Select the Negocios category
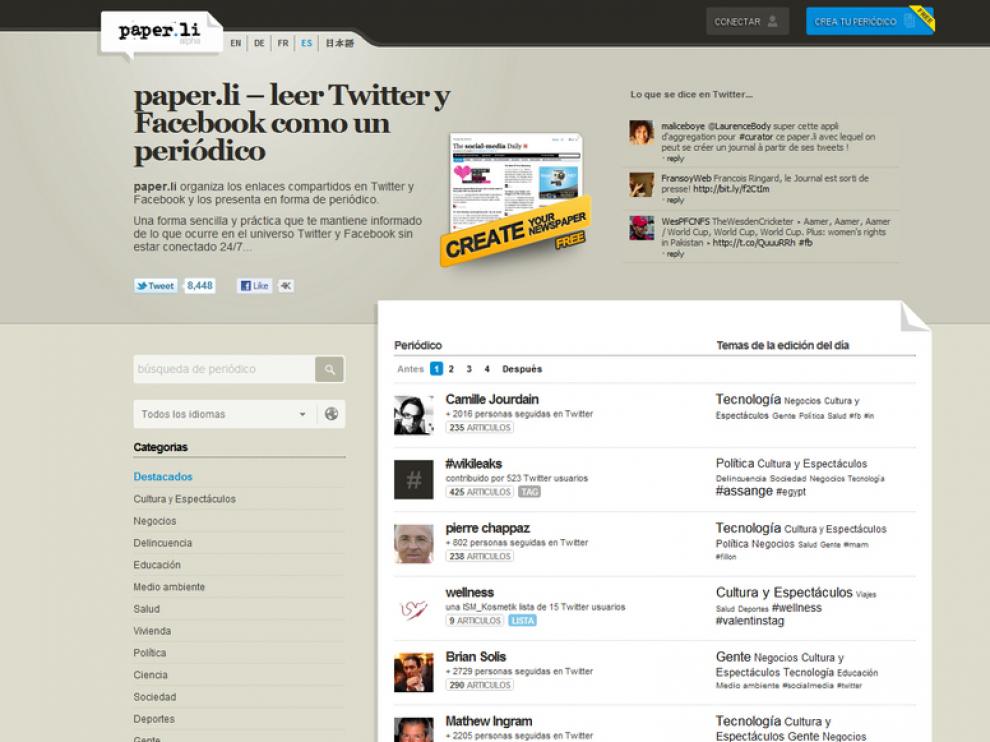The image size is (990, 742). pos(155,521)
